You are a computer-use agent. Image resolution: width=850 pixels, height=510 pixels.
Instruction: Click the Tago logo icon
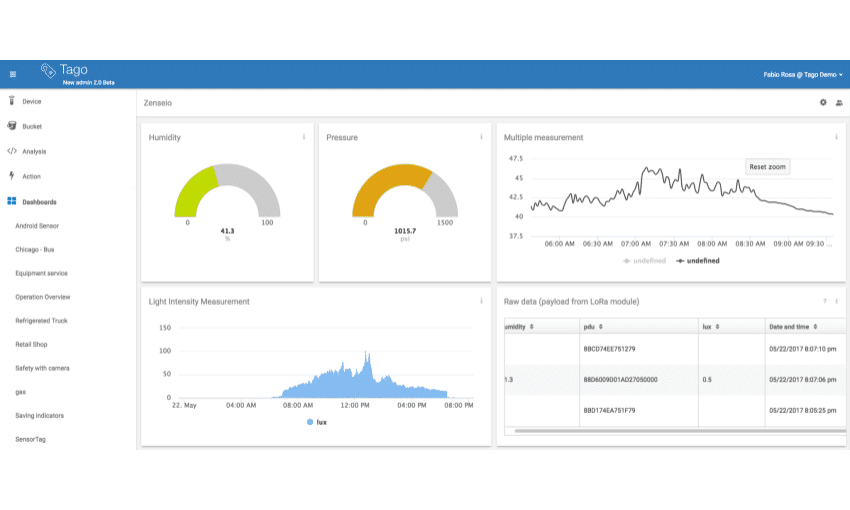(x=48, y=70)
